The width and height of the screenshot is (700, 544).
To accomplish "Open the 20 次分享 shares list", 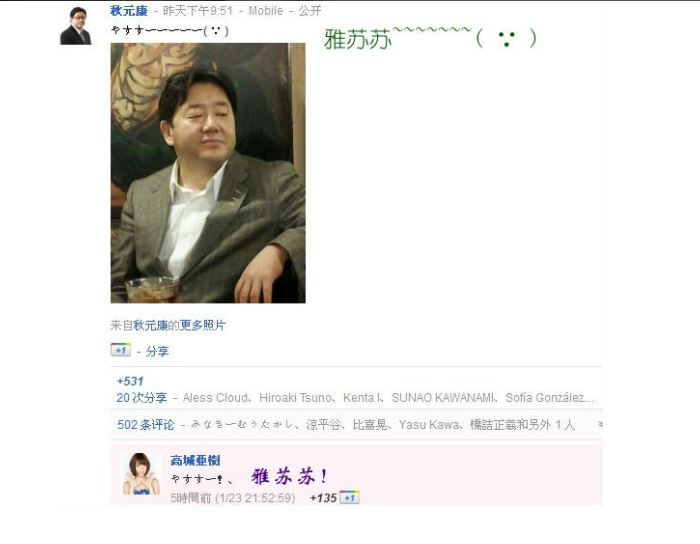I will (x=142, y=398).
